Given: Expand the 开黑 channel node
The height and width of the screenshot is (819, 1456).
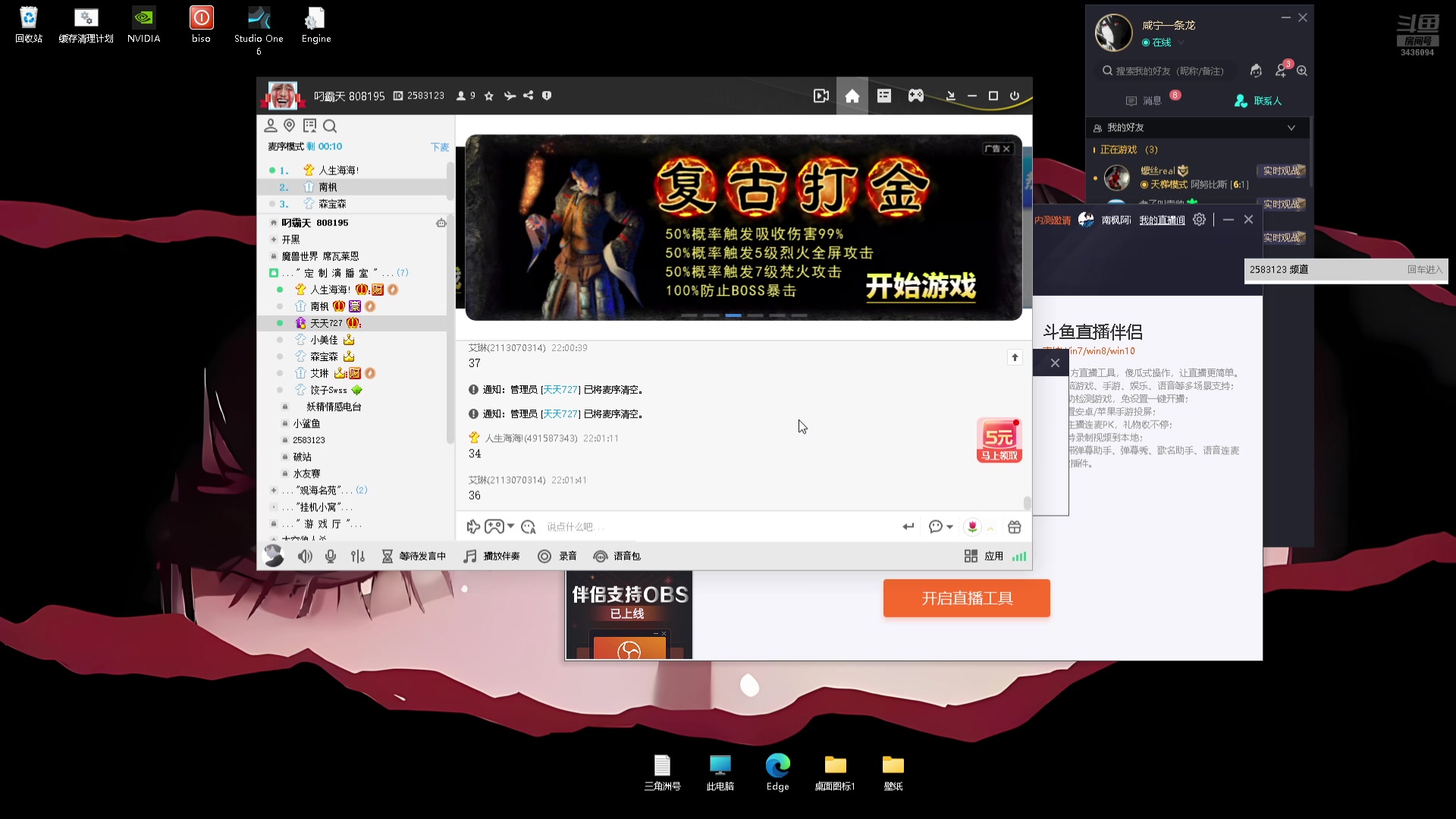Looking at the screenshot, I should click(x=274, y=240).
